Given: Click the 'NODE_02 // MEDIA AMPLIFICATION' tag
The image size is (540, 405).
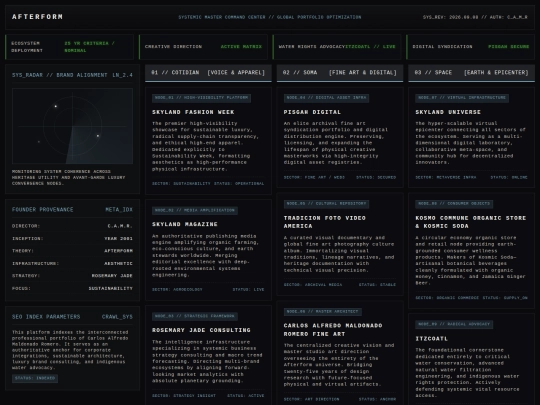Looking at the screenshot, I should (x=195, y=210).
